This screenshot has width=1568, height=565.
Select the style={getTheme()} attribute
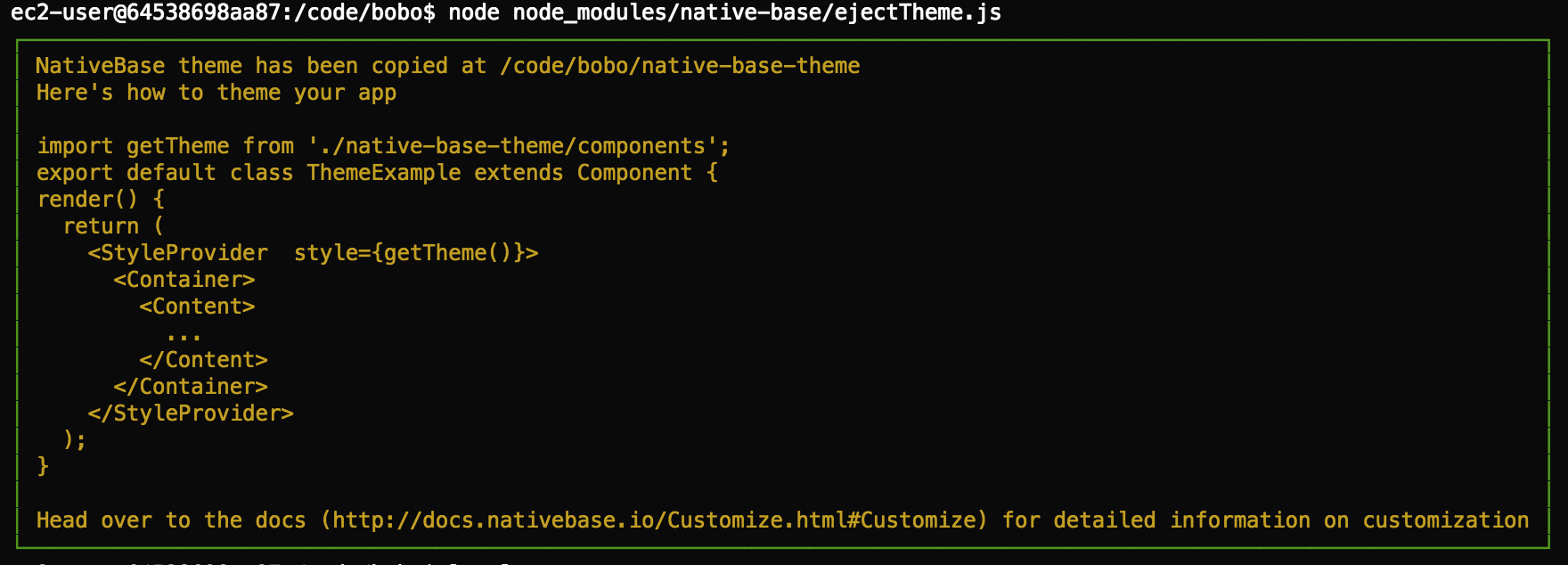(x=410, y=253)
